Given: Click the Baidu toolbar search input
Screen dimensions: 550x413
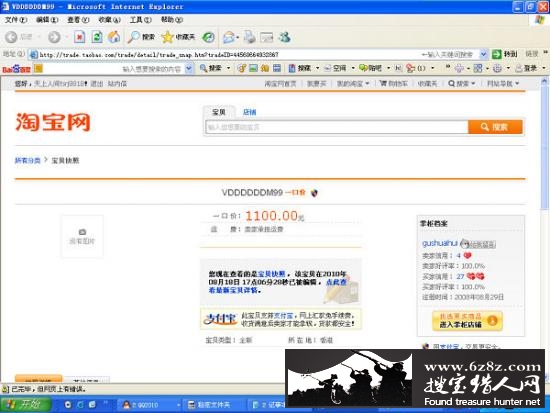Looking at the screenshot, I should [x=114, y=68].
